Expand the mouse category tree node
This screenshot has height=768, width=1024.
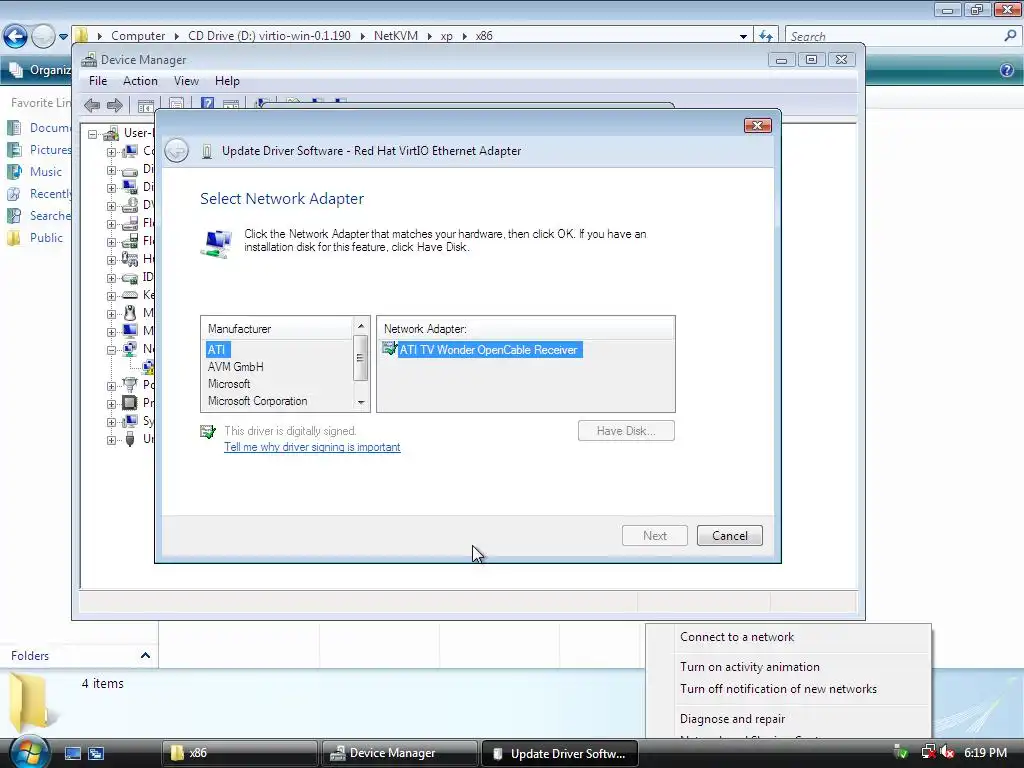(112, 314)
